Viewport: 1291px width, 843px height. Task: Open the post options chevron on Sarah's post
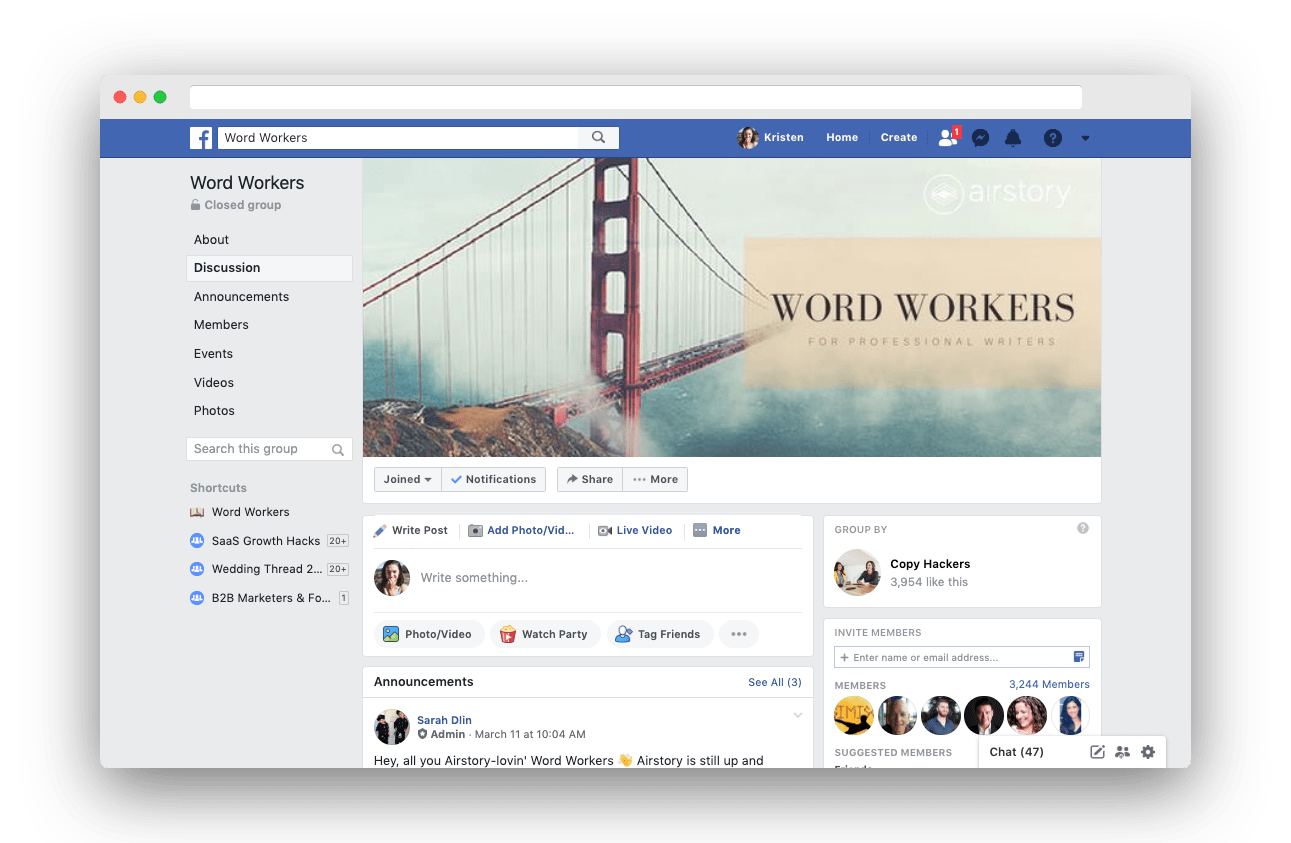(x=798, y=715)
